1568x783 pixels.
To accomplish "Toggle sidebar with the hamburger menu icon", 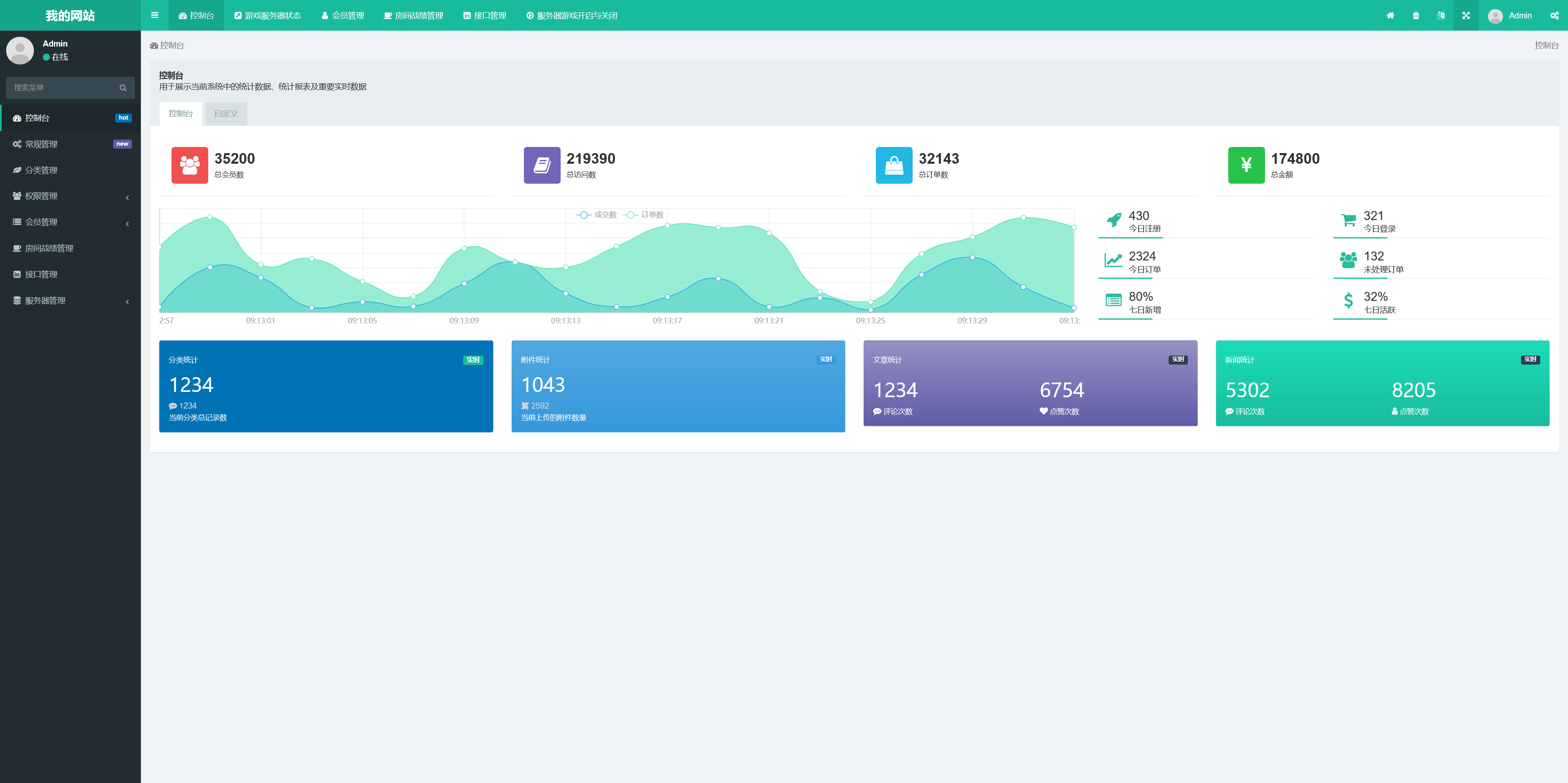I will coord(155,15).
